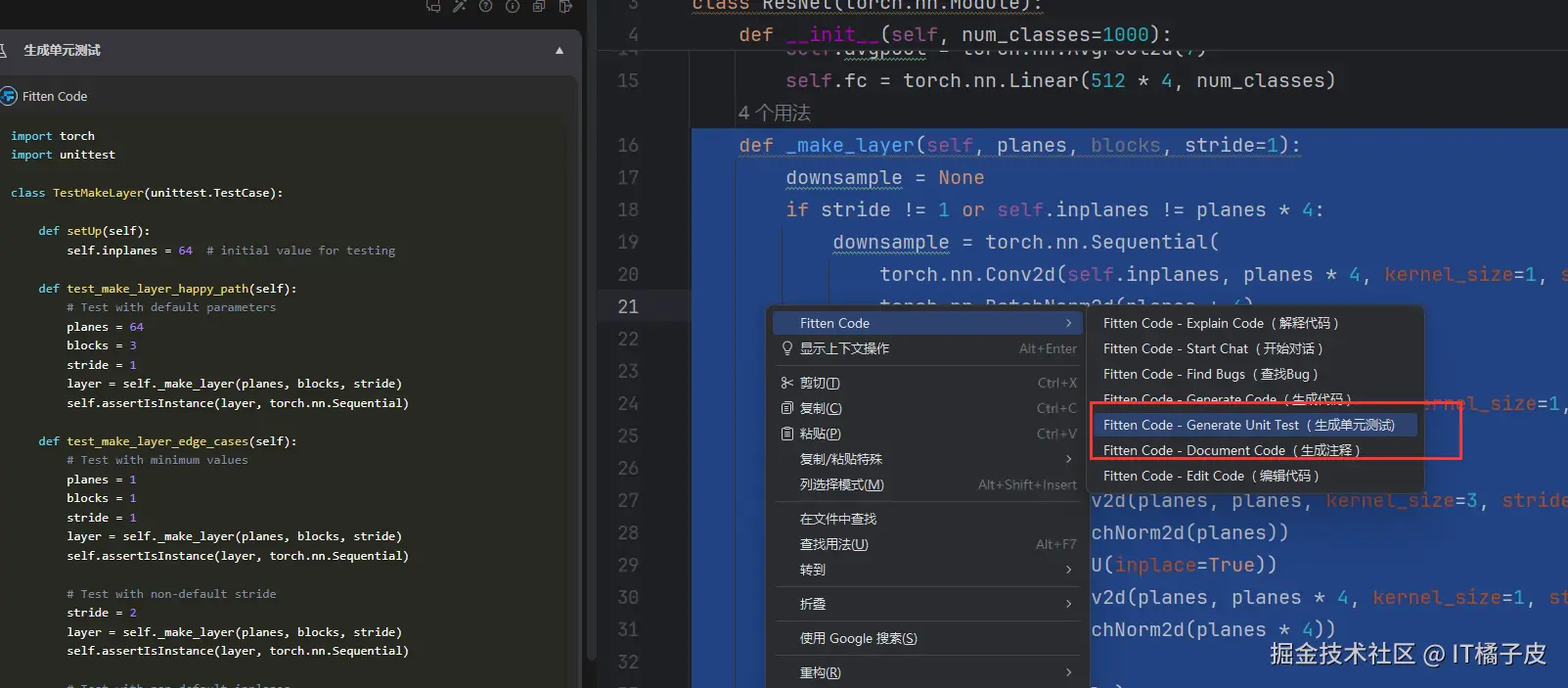
Task: Select Fitten Code - Document Code menu item
Action: [x=1257, y=450]
